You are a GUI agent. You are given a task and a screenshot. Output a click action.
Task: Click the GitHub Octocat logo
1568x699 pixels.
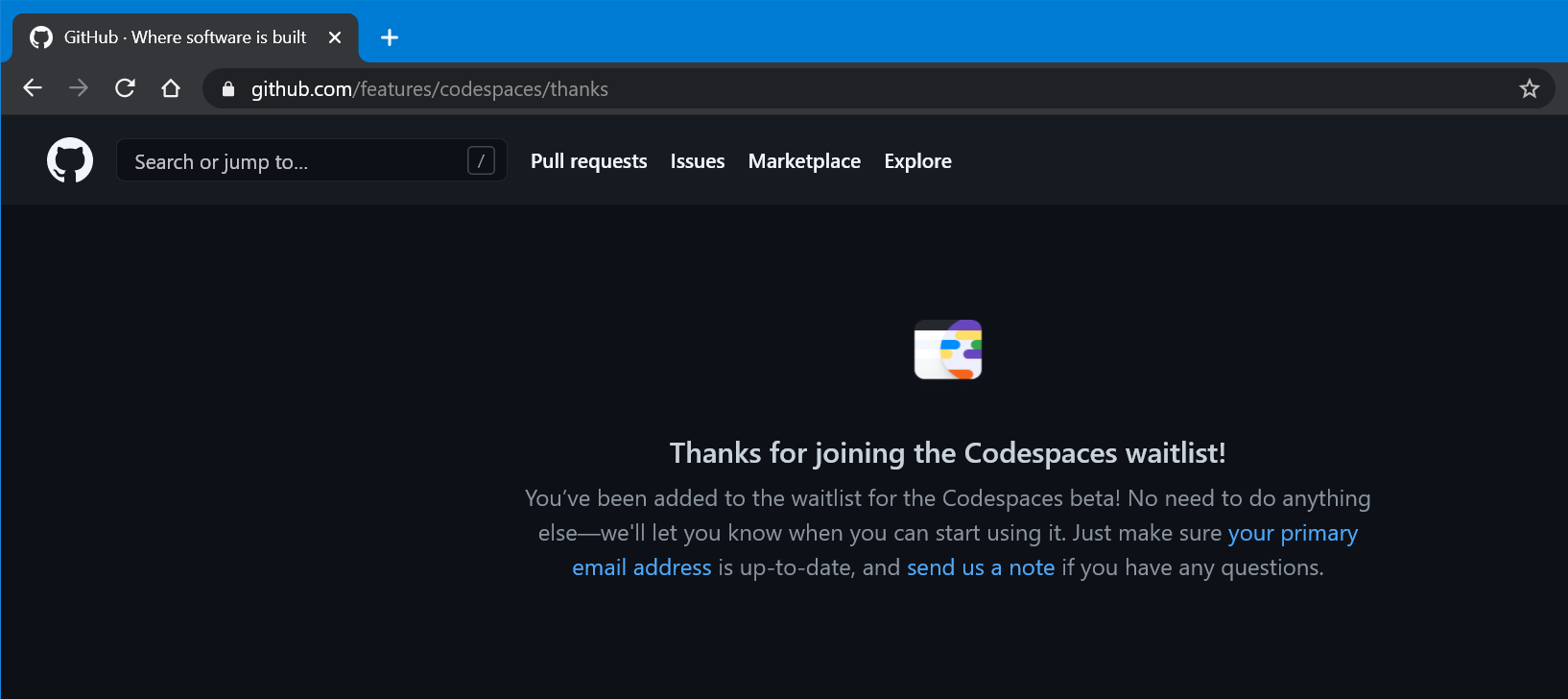[70, 160]
